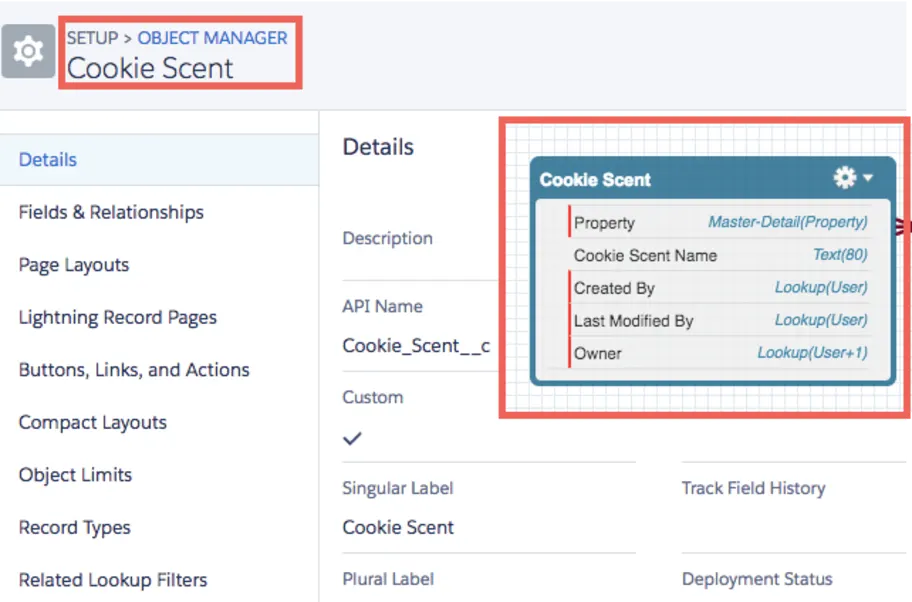
Task: Click the Cookie Scent card title
Action: 595,180
